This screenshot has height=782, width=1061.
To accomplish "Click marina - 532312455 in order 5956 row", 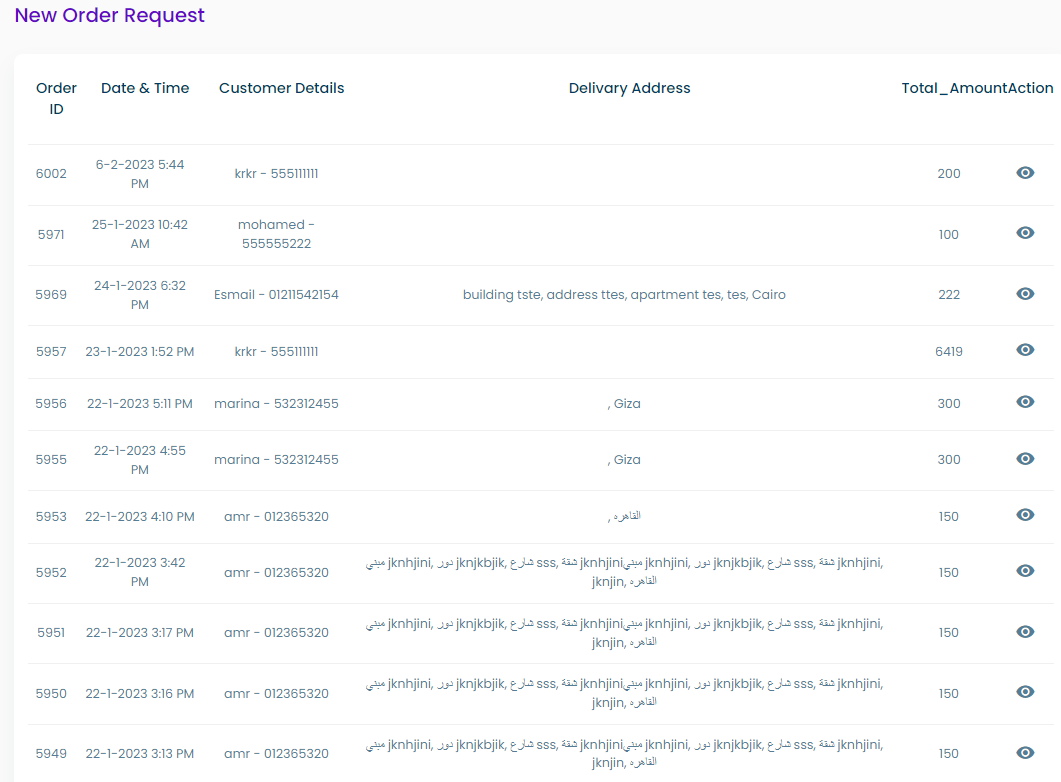I will coord(276,404).
